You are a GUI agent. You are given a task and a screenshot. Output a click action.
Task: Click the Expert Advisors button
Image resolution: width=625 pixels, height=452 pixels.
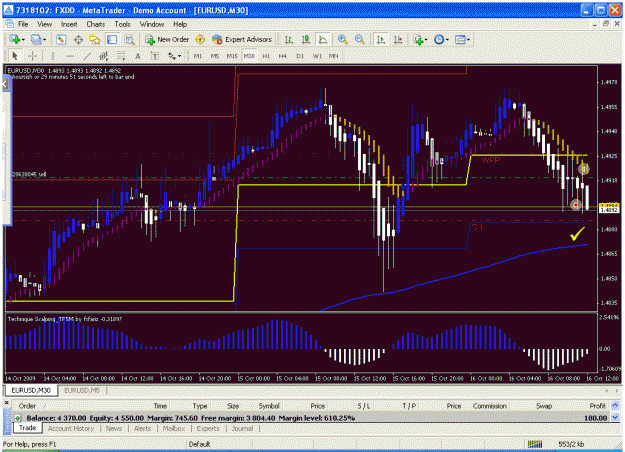[x=242, y=39]
